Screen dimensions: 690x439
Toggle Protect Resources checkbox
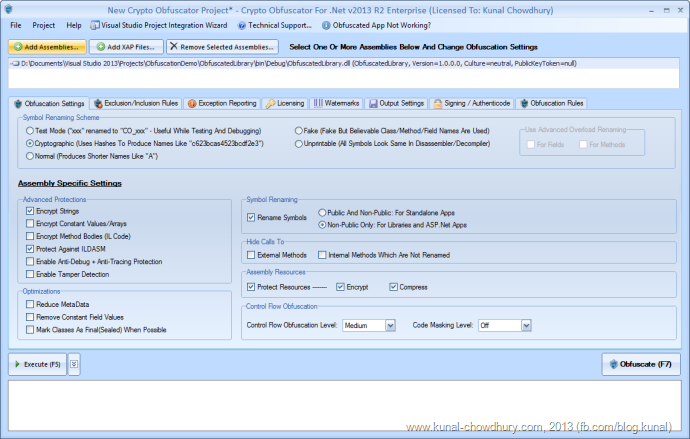click(251, 287)
